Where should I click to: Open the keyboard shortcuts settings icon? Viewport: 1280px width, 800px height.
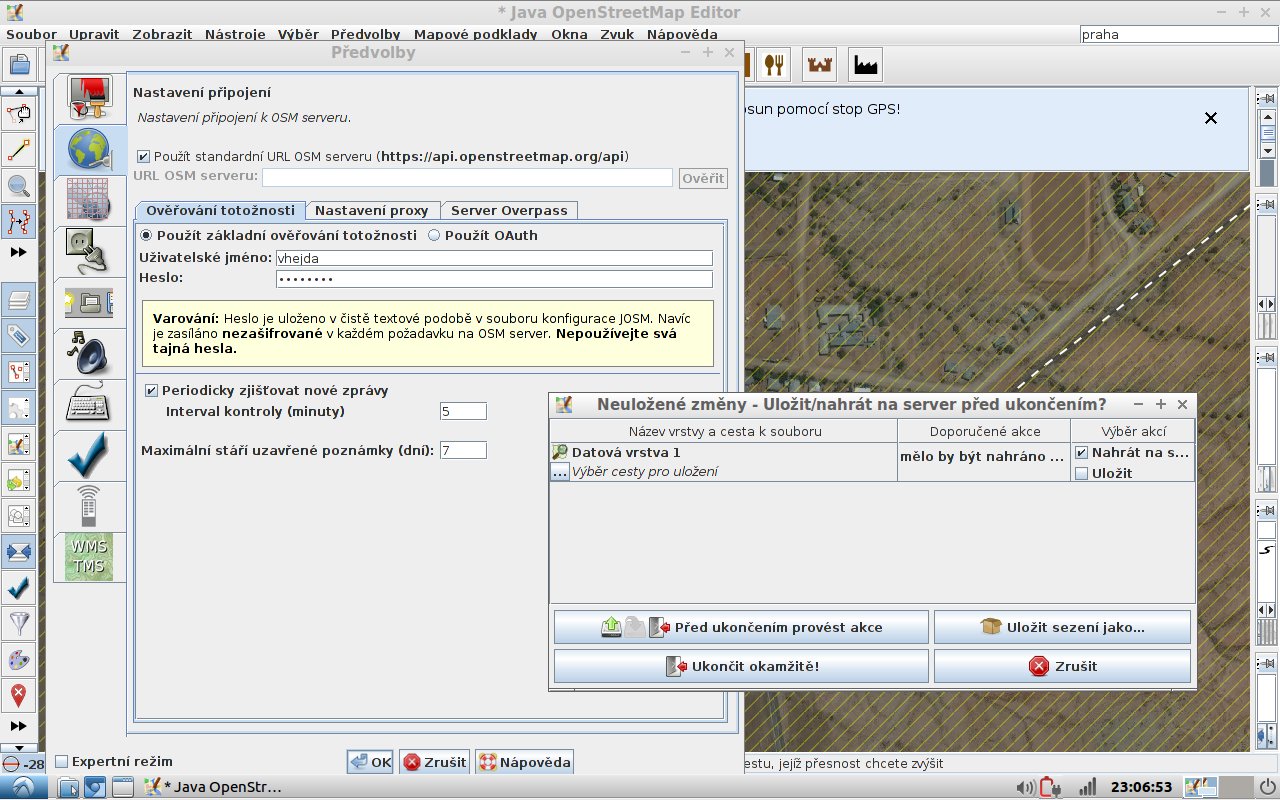pyautogui.click(x=90, y=405)
